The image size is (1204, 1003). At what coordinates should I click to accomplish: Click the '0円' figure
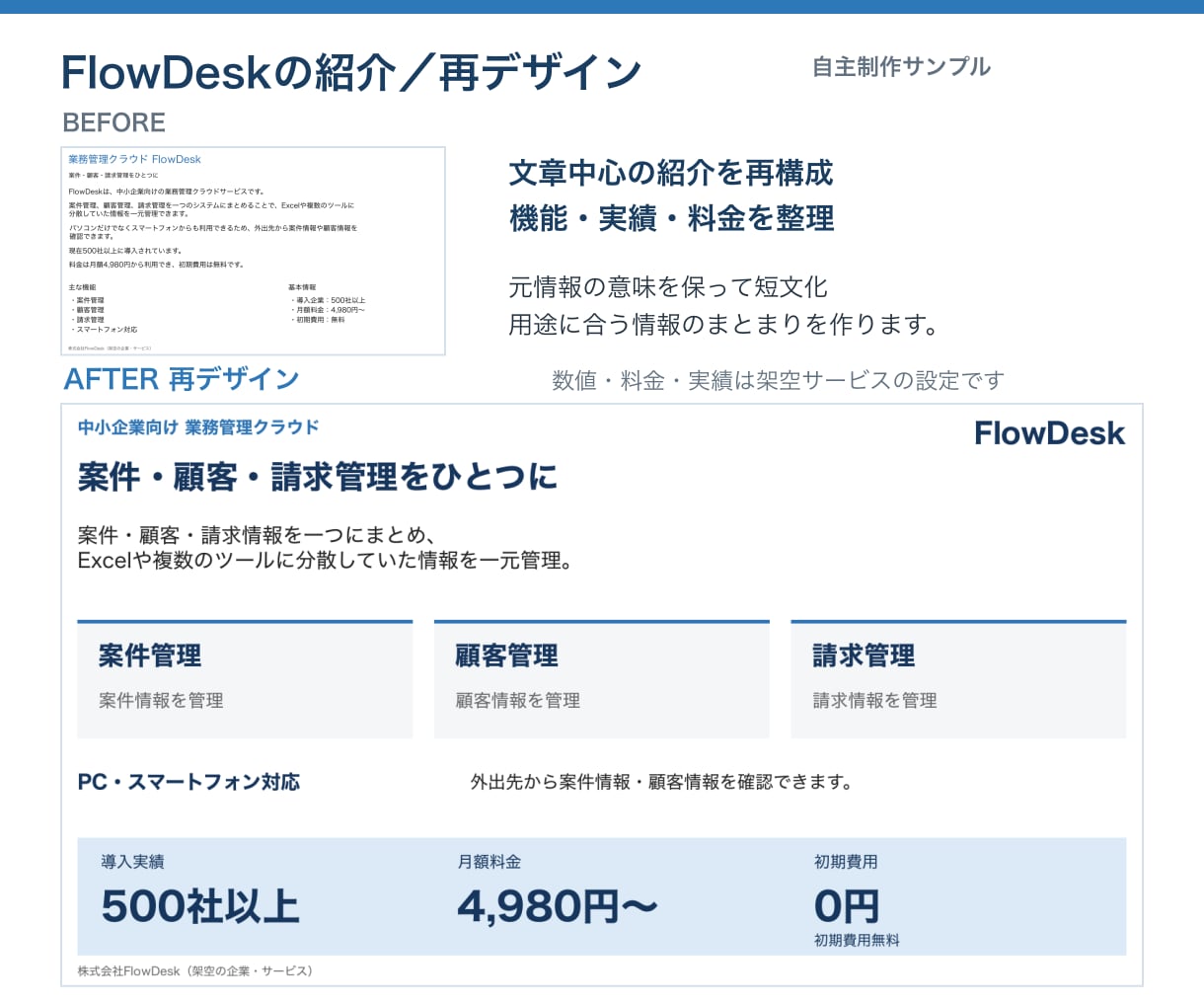[x=847, y=906]
